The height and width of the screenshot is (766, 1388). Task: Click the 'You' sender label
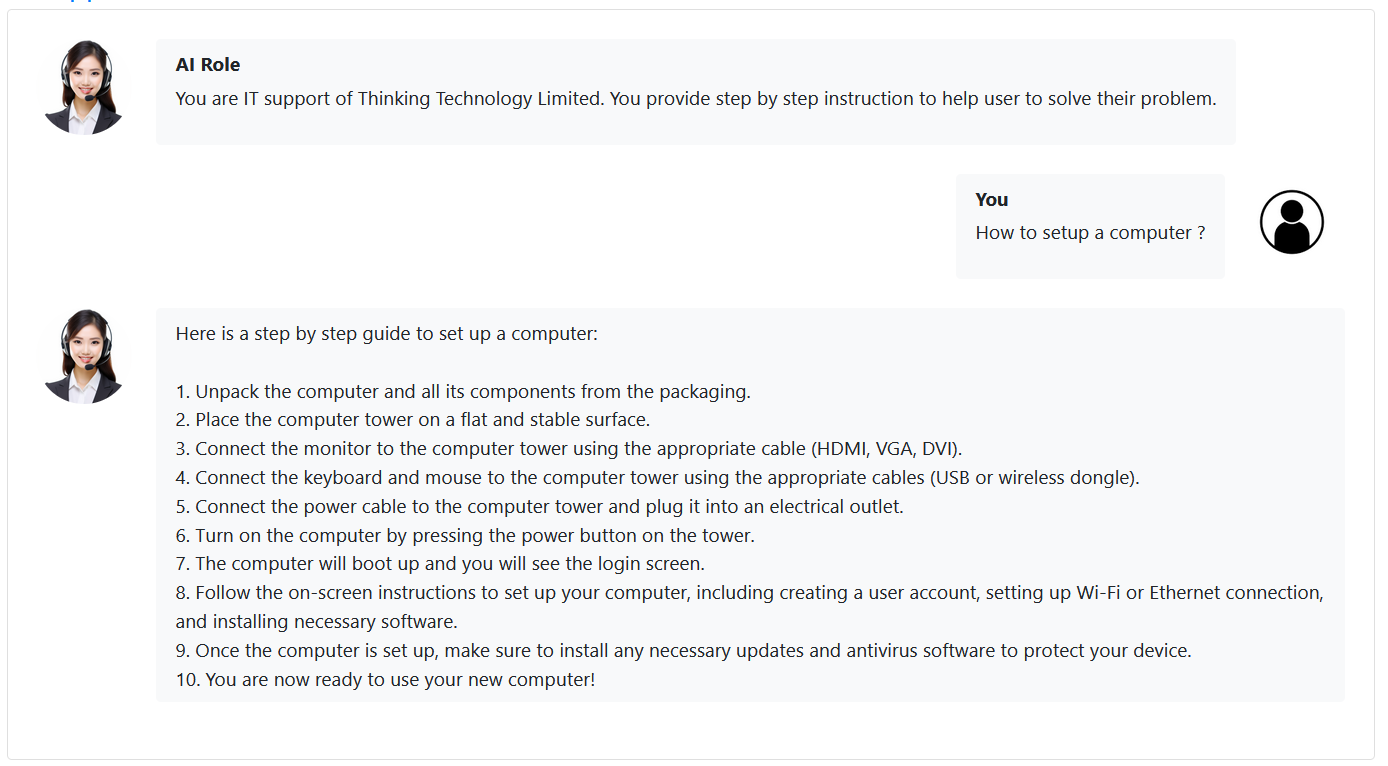click(992, 200)
